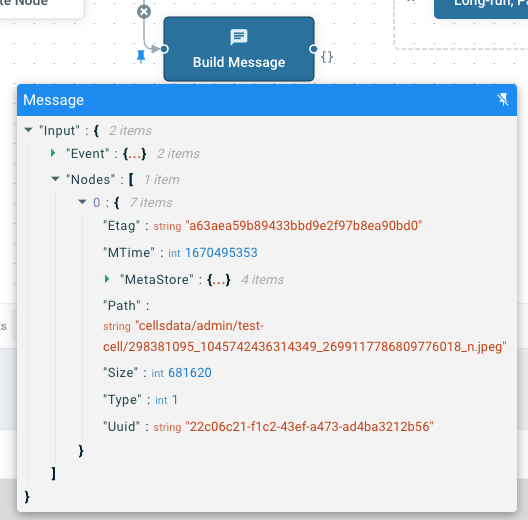Viewport: 528px width, 520px height.
Task: Expand the "Event" object
Action: [x=53, y=153]
